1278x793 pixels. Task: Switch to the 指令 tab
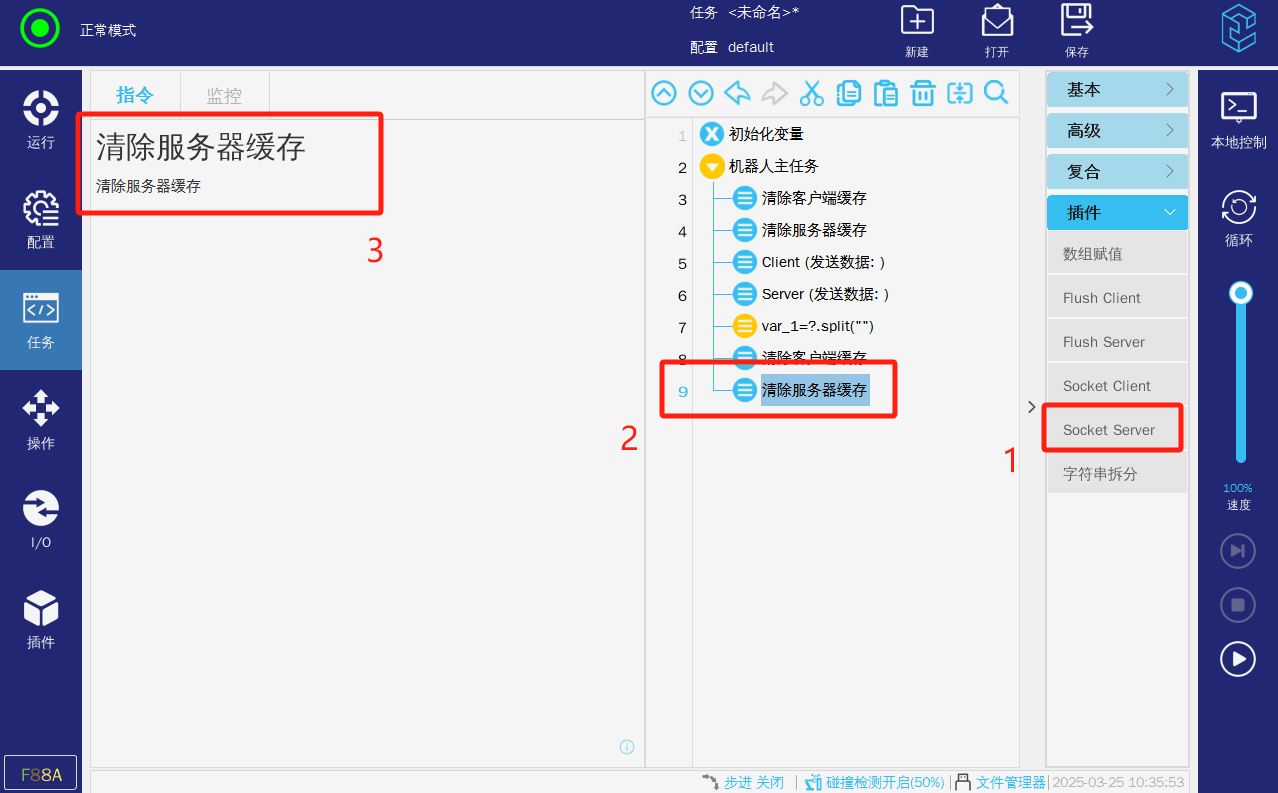[135, 96]
